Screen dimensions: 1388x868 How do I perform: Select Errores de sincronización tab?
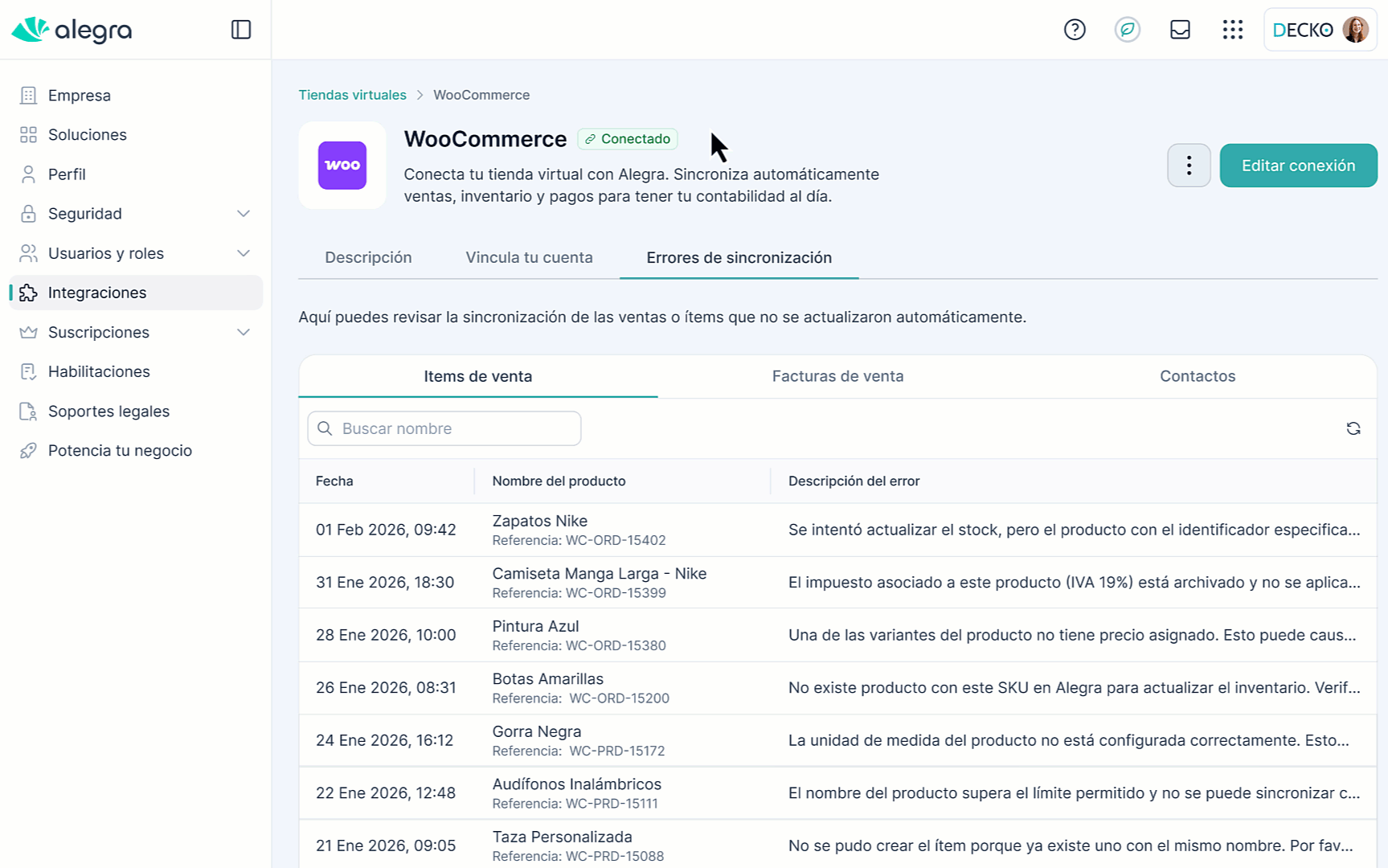point(739,258)
